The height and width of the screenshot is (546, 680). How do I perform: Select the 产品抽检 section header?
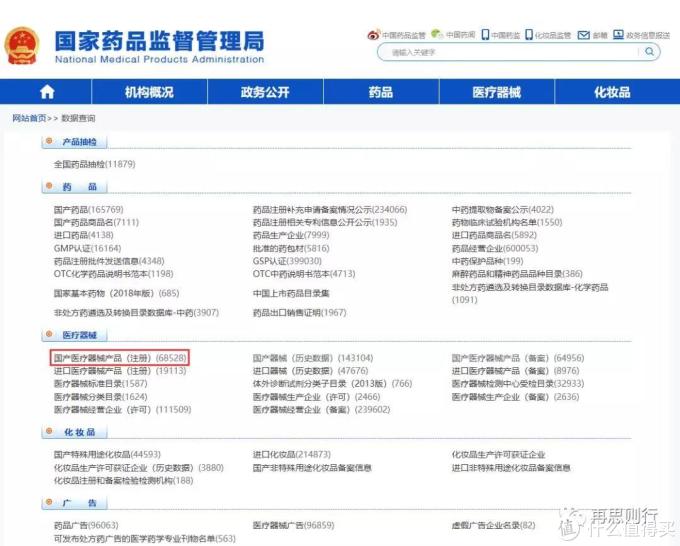click(x=74, y=142)
